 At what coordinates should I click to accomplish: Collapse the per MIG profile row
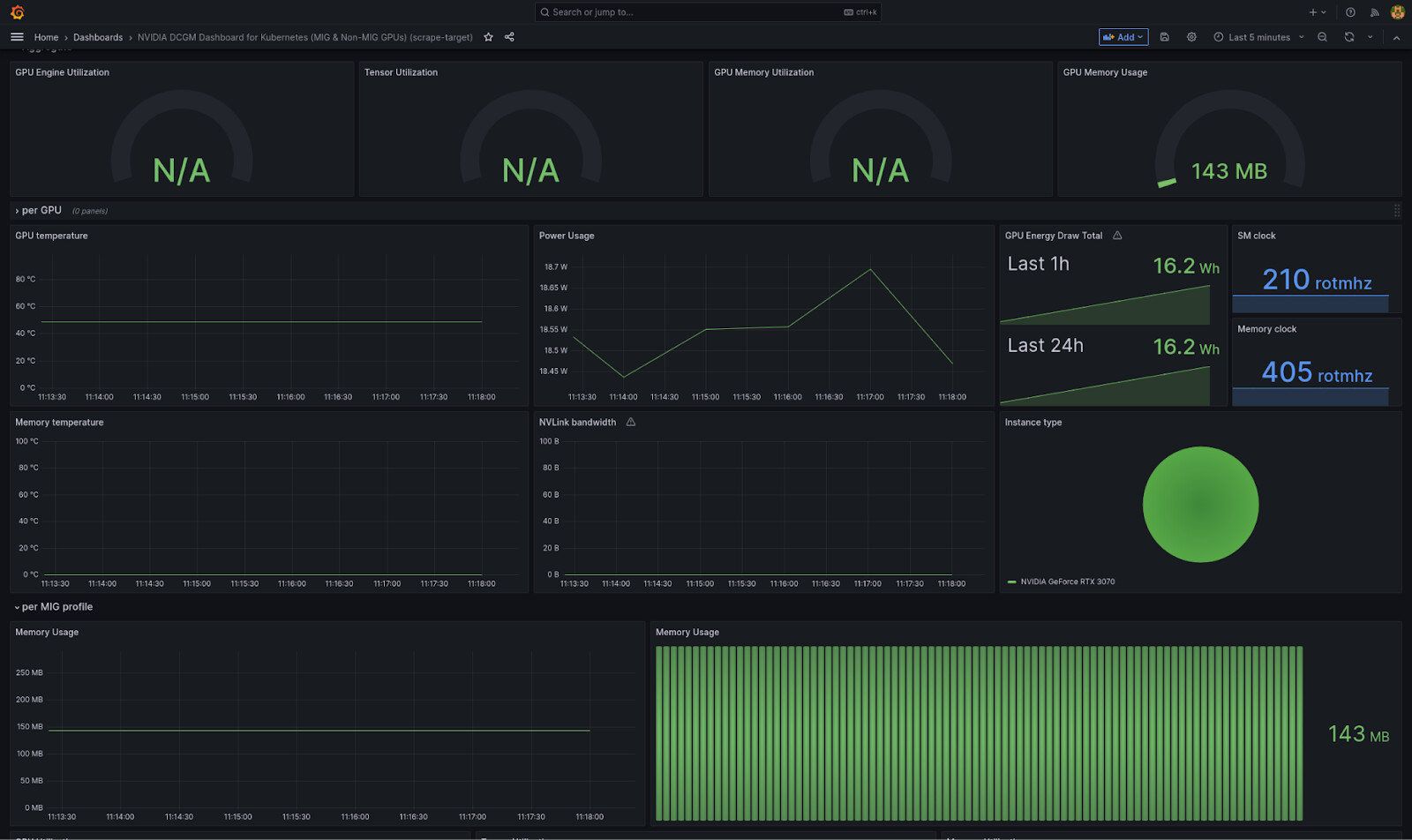click(x=56, y=607)
